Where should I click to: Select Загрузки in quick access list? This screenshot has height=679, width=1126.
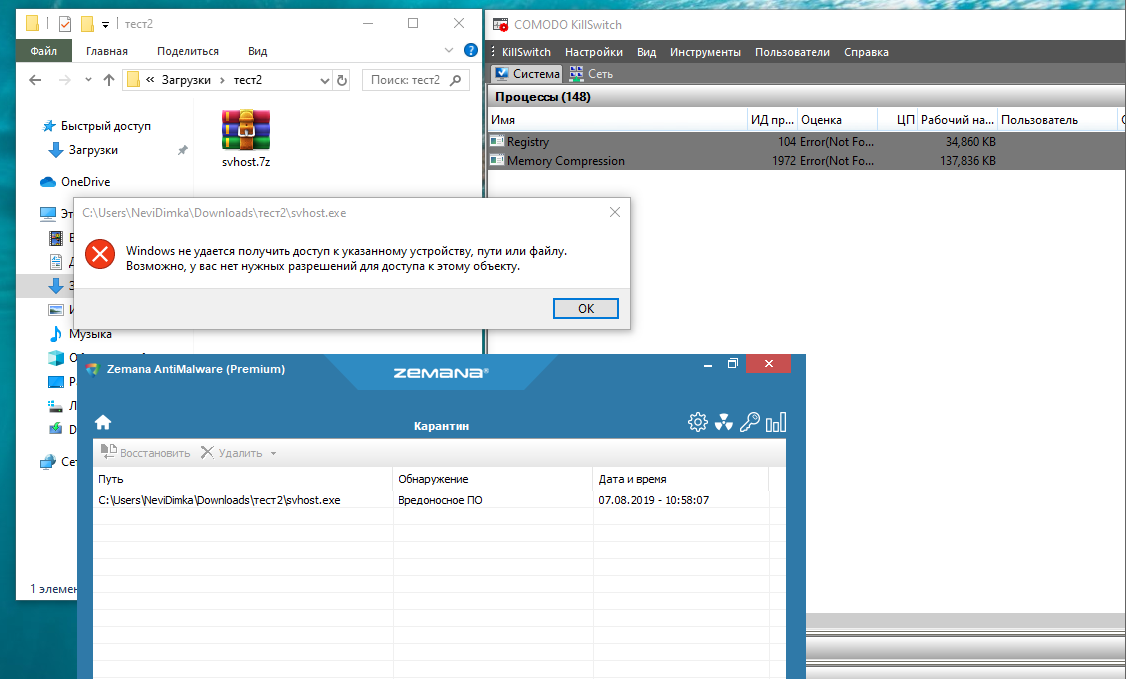point(93,150)
